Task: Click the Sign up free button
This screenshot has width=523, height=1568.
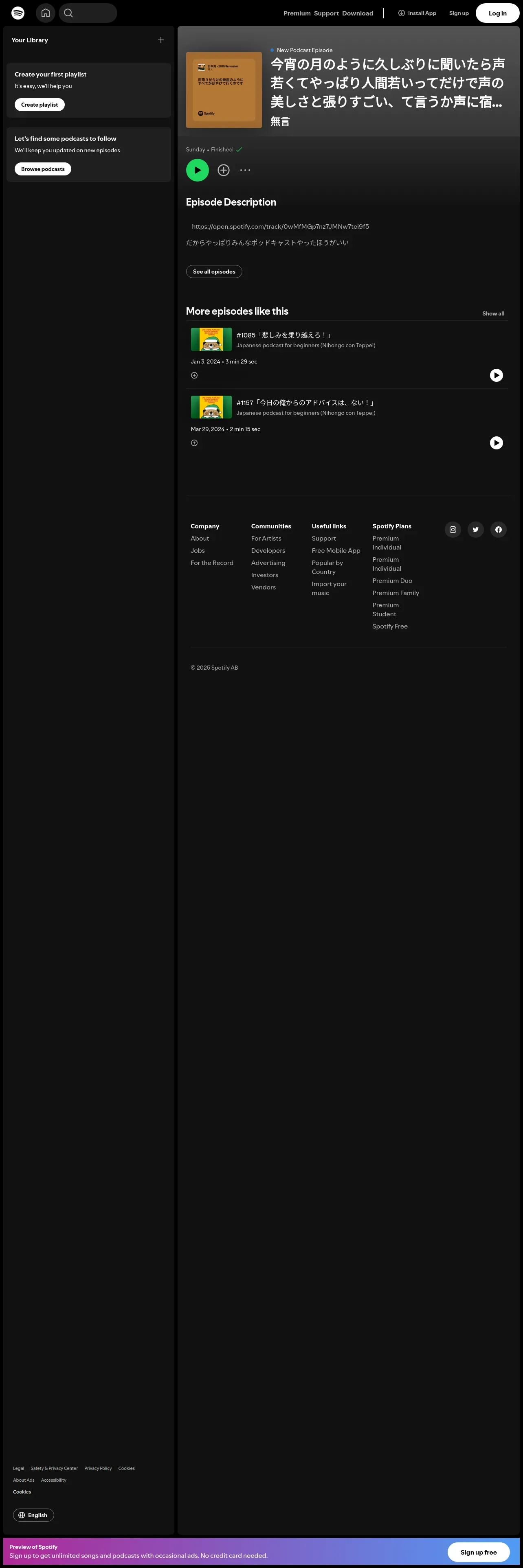Action: click(478, 1552)
